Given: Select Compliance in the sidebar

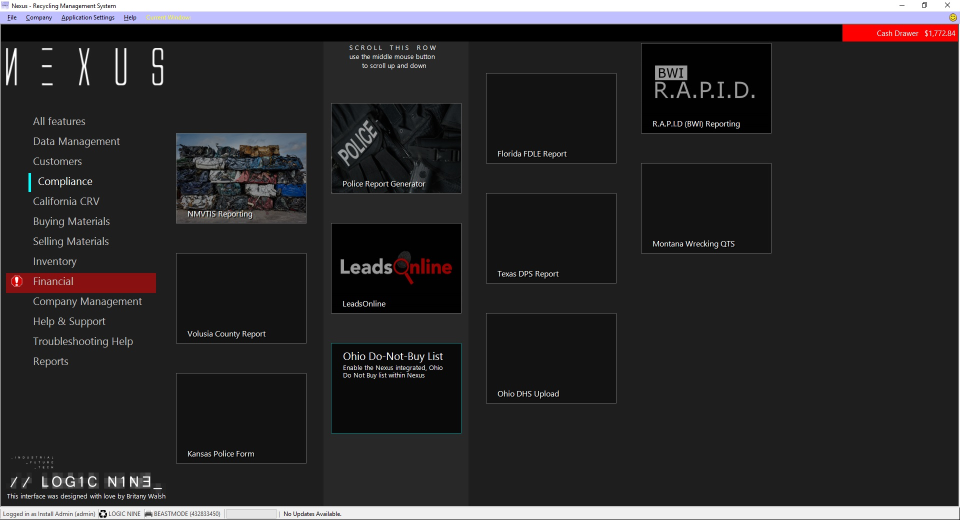Looking at the screenshot, I should pos(65,181).
